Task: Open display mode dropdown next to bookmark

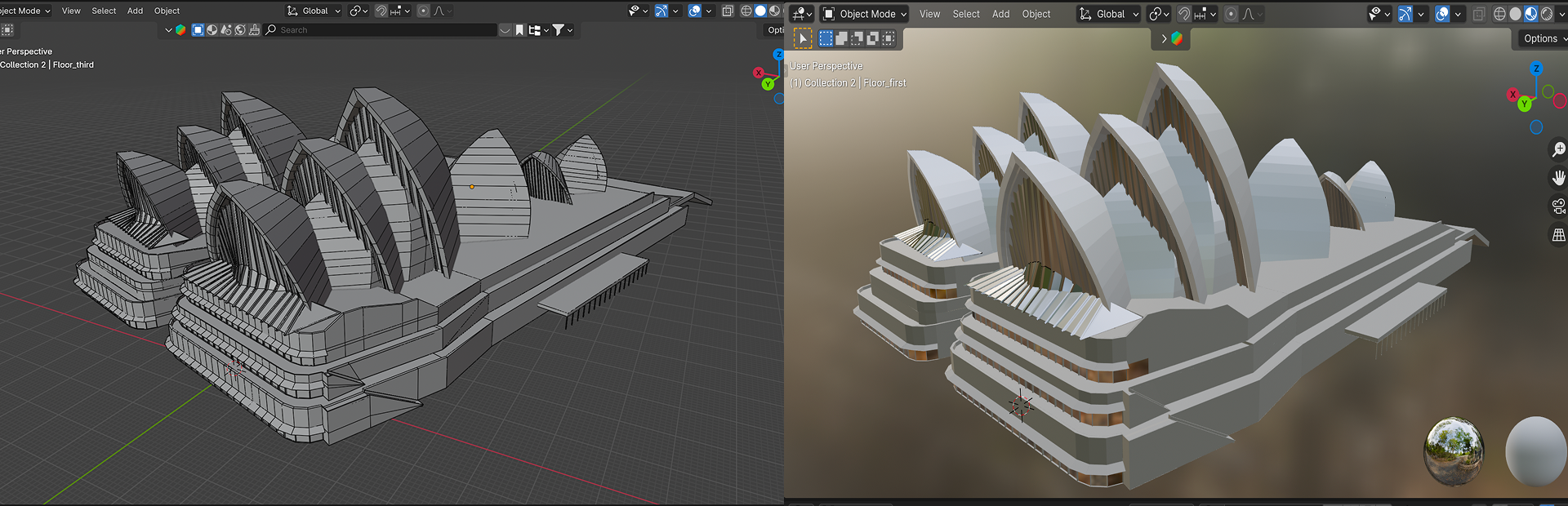Action: (x=539, y=30)
